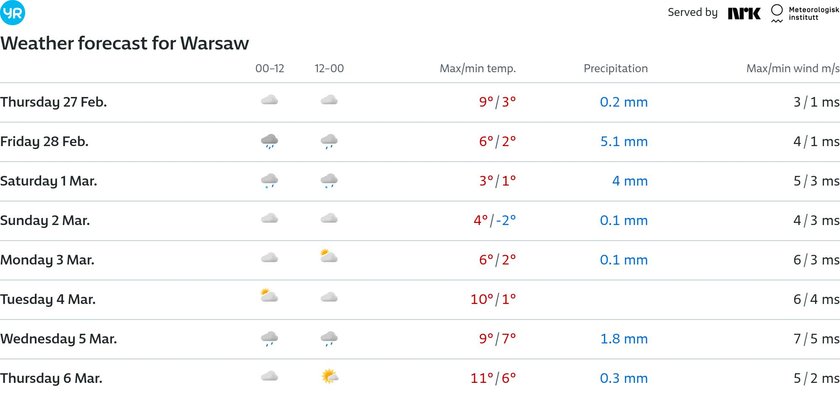This screenshot has width=840, height=398.
Task: Click Thursday 27 Feb. 00-12 cloud icon
Action: point(269,100)
